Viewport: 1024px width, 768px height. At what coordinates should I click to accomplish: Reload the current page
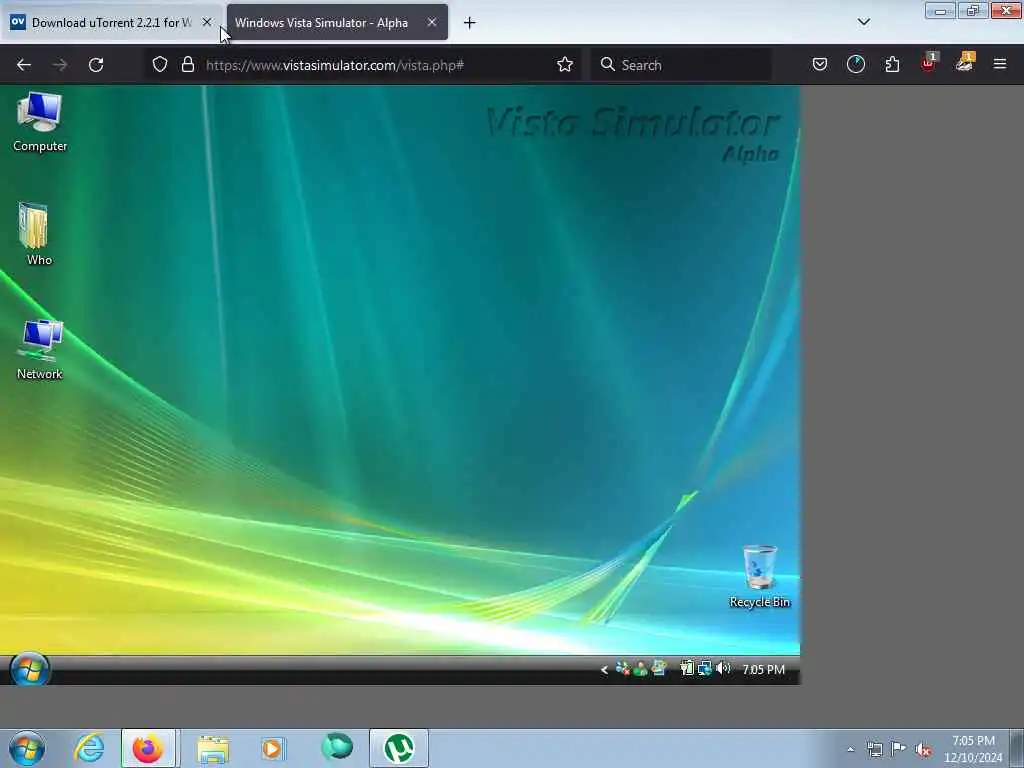[96, 65]
